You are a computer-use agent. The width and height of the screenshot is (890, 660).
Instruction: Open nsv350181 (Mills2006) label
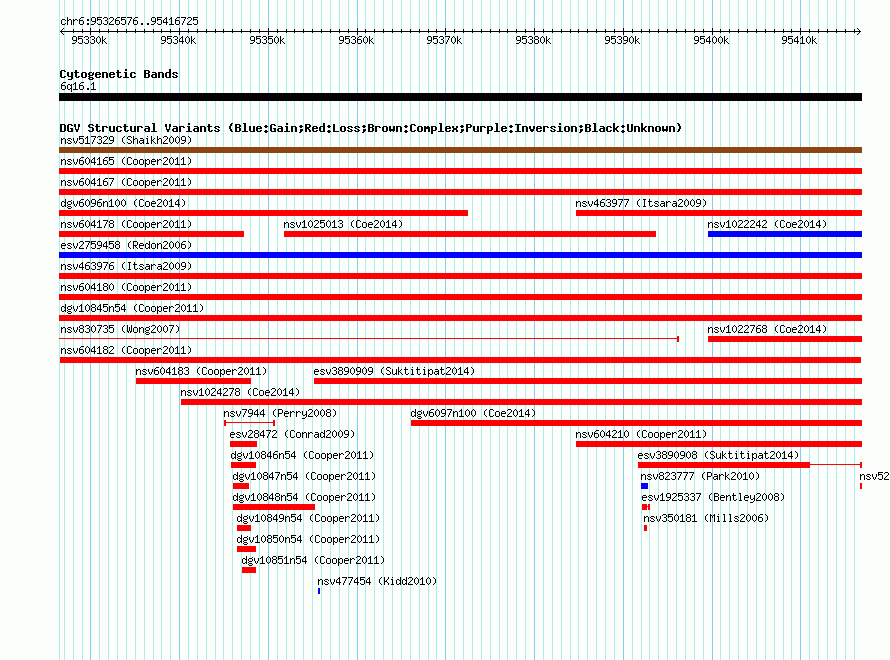(706, 518)
